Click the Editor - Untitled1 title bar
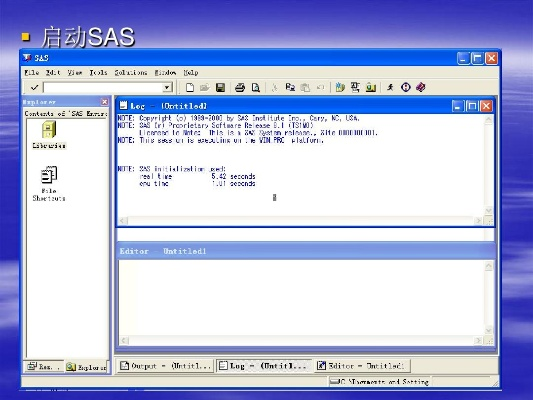533x400 pixels. [305, 251]
